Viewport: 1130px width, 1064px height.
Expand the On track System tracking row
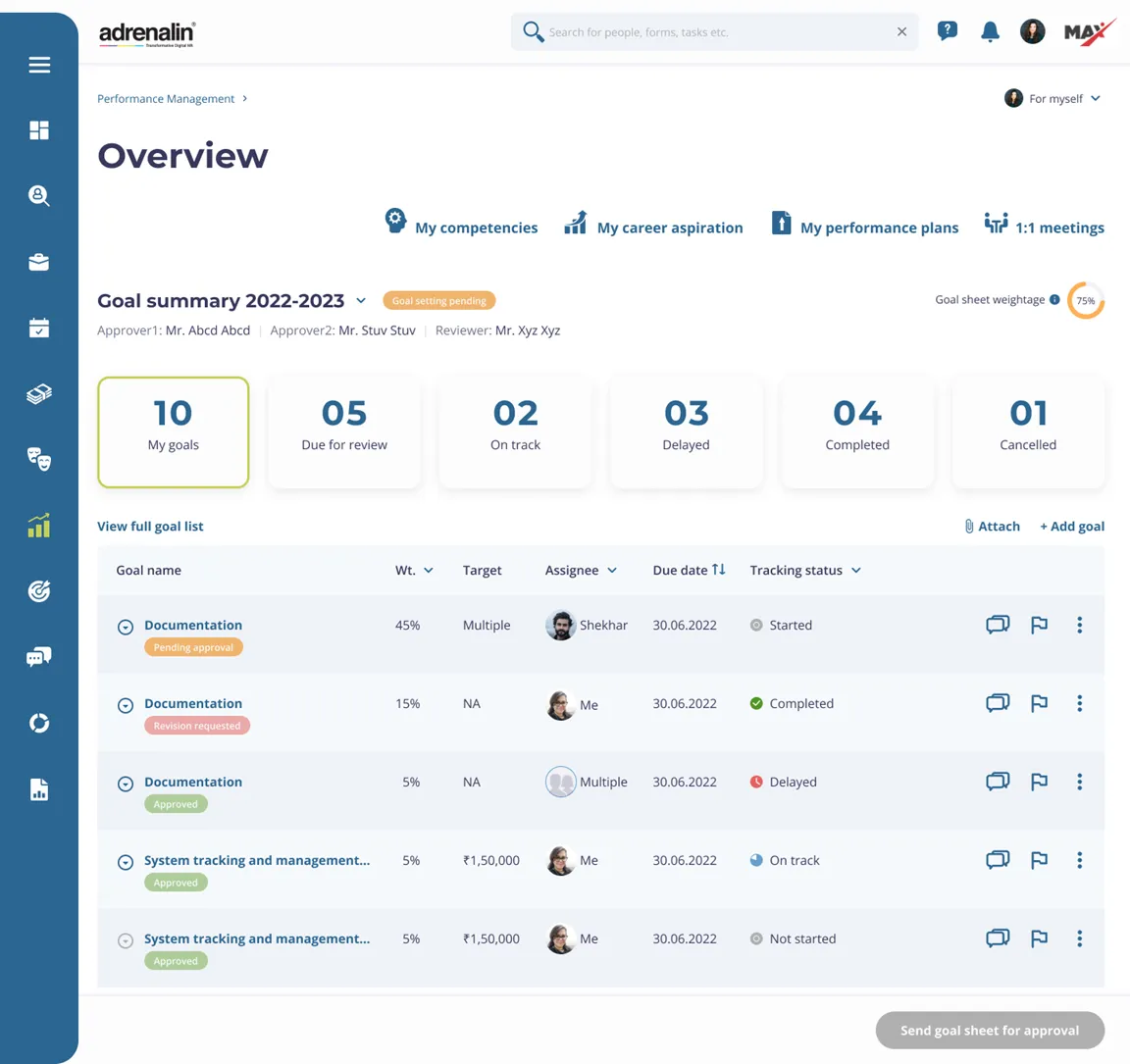[126, 862]
